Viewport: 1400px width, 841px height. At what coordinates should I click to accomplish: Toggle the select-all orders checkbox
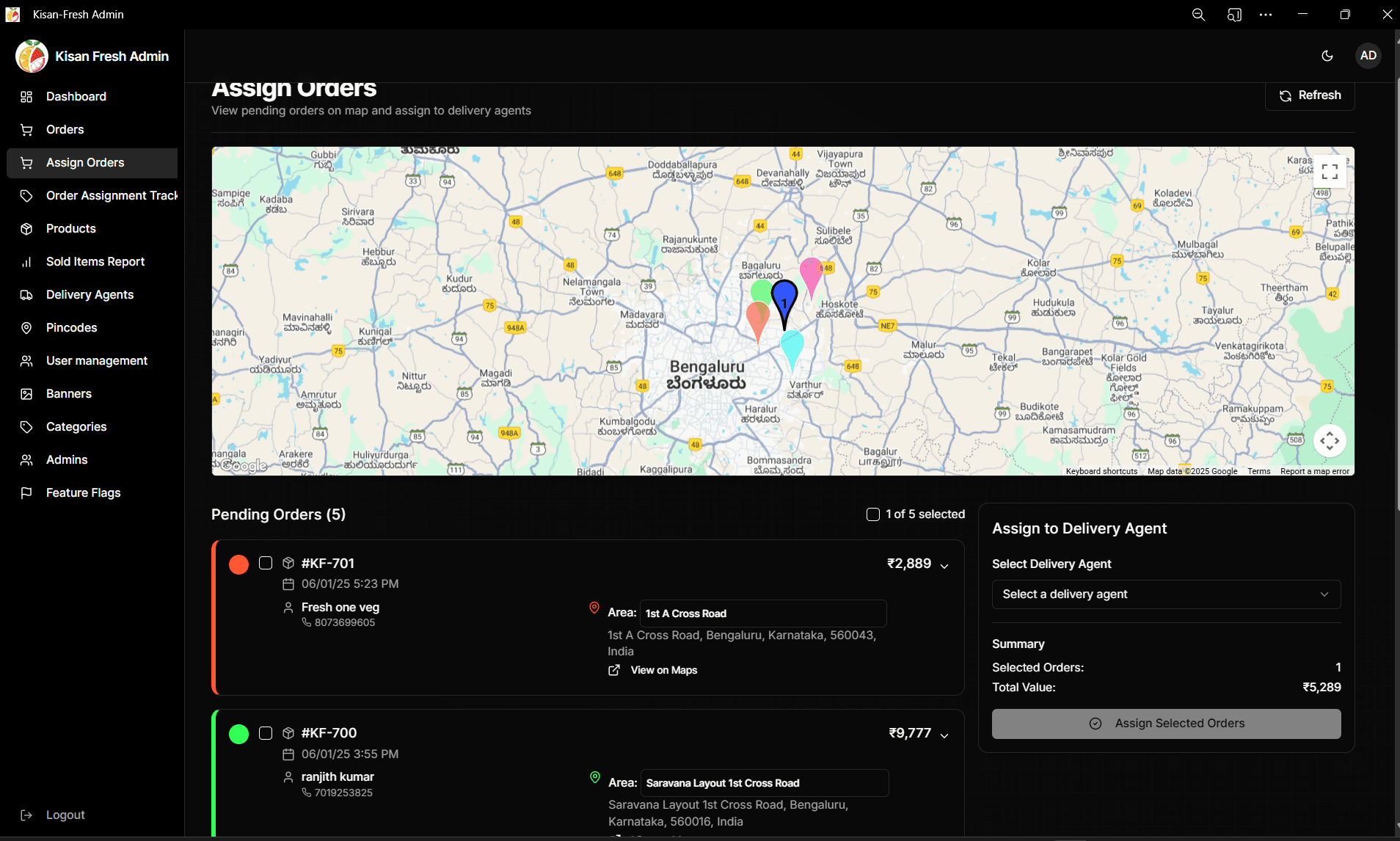(873, 514)
